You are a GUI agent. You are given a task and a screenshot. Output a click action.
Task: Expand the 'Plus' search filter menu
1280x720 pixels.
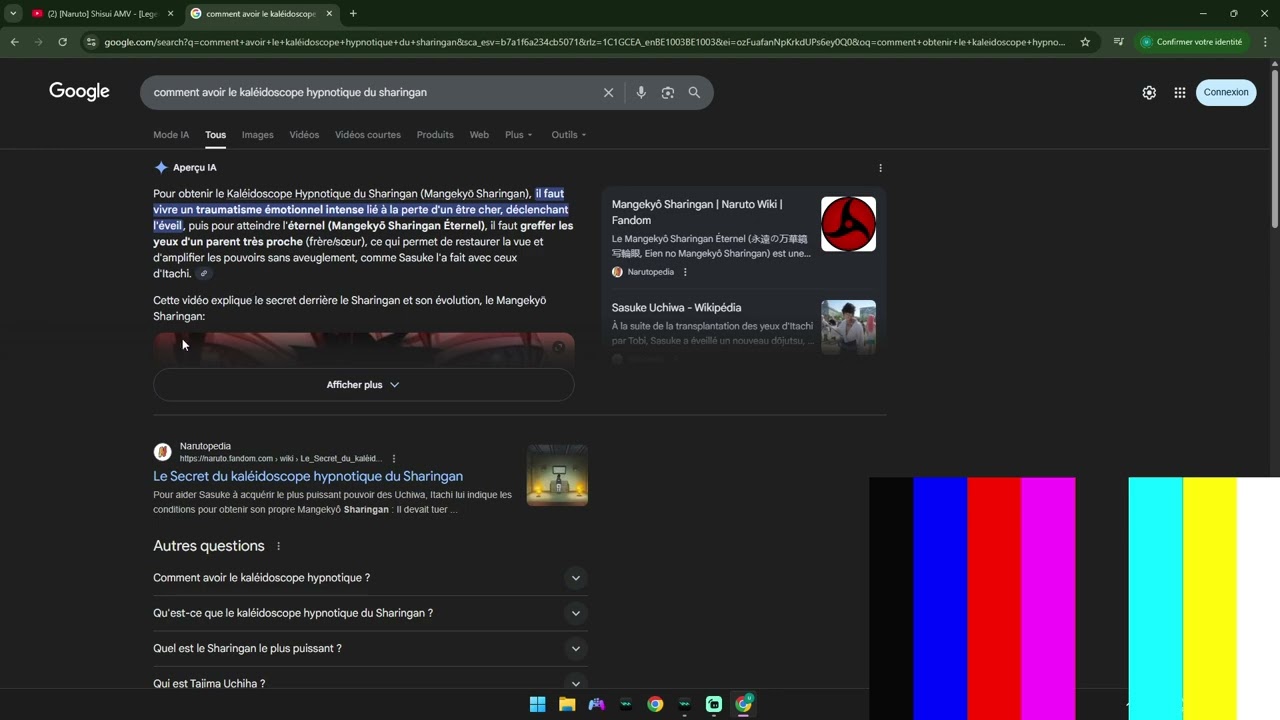tap(519, 135)
